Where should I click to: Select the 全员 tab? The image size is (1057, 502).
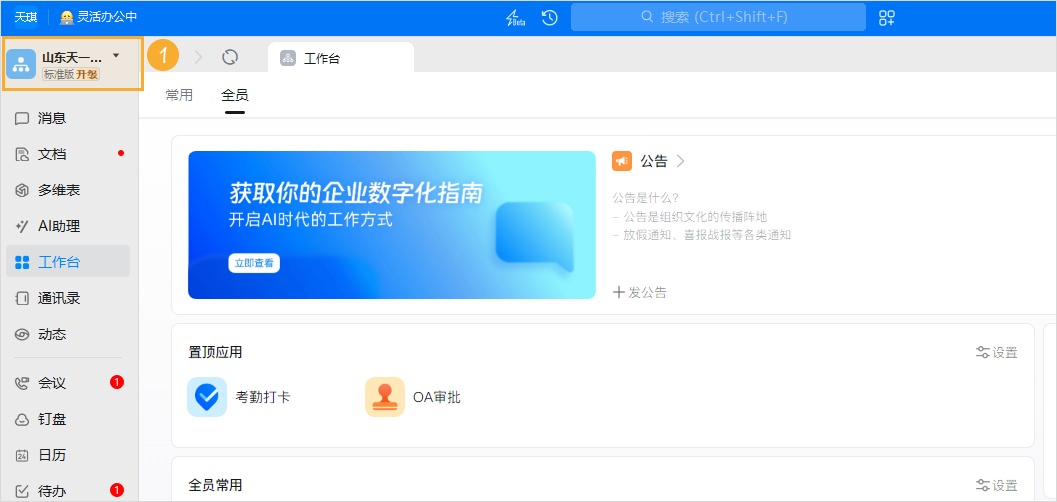coord(235,95)
